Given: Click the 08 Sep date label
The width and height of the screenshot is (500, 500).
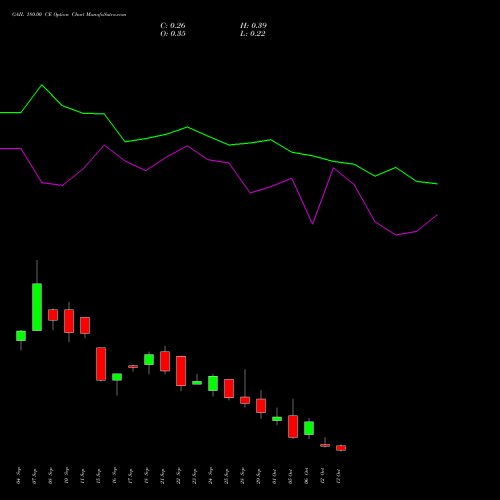Looking at the screenshot, I should (51, 476).
